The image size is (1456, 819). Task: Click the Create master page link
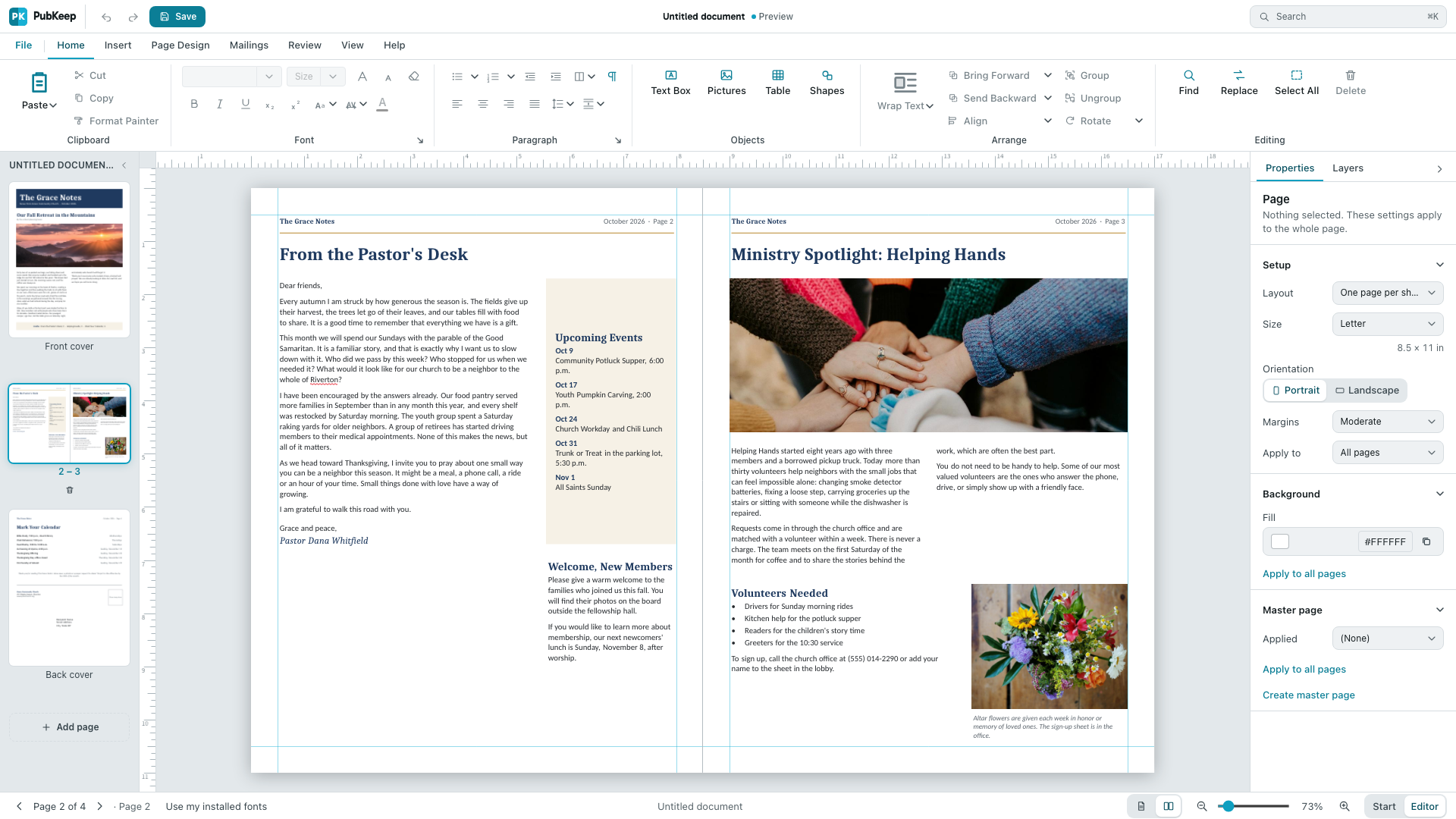[x=1308, y=695]
